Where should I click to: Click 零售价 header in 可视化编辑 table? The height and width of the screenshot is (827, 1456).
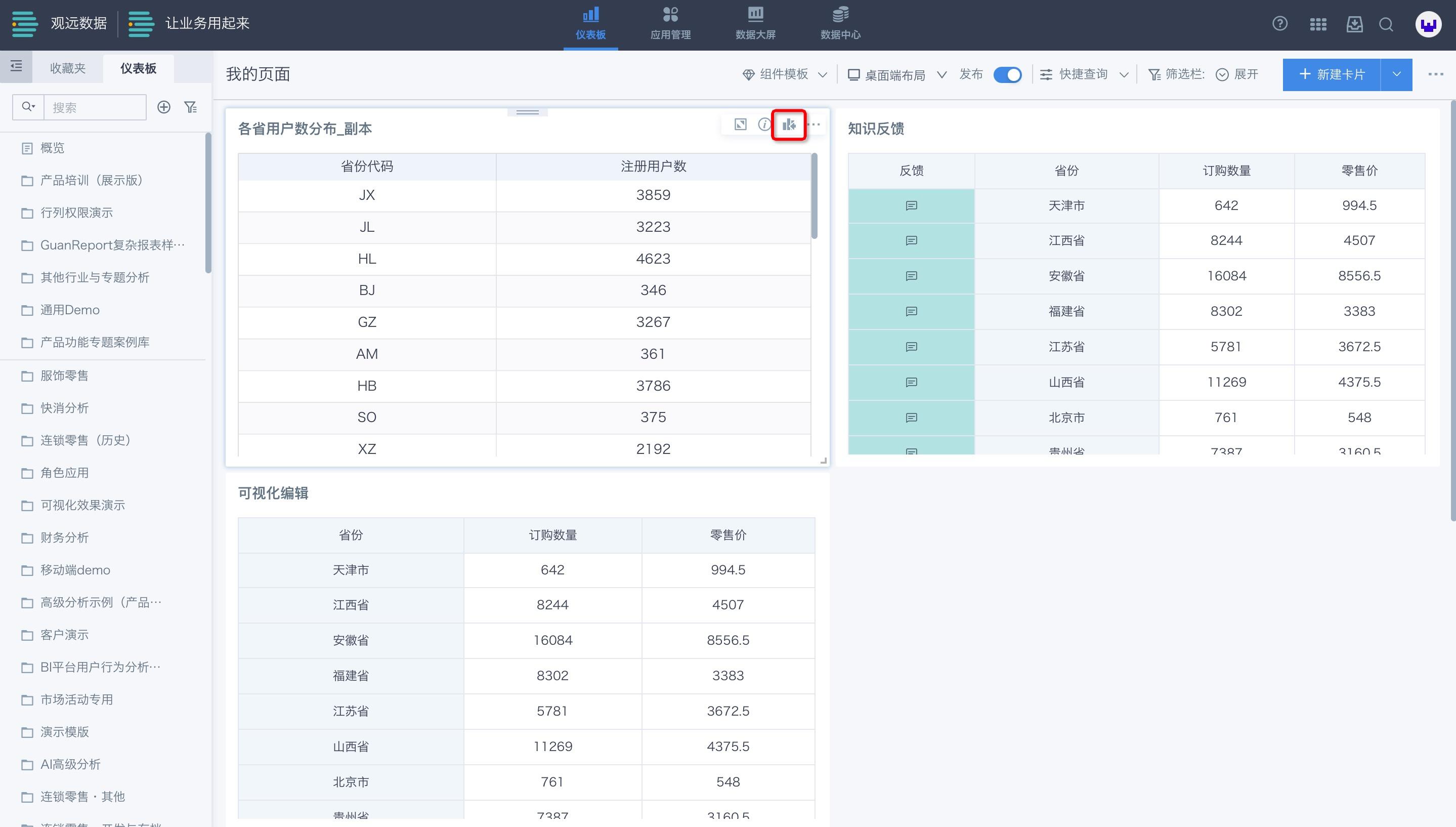(727, 535)
